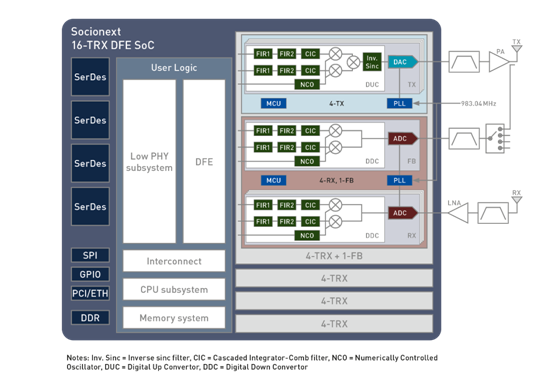
Task: Click the PLL block in the 4-RX, 1-FB row
Action: tap(400, 180)
